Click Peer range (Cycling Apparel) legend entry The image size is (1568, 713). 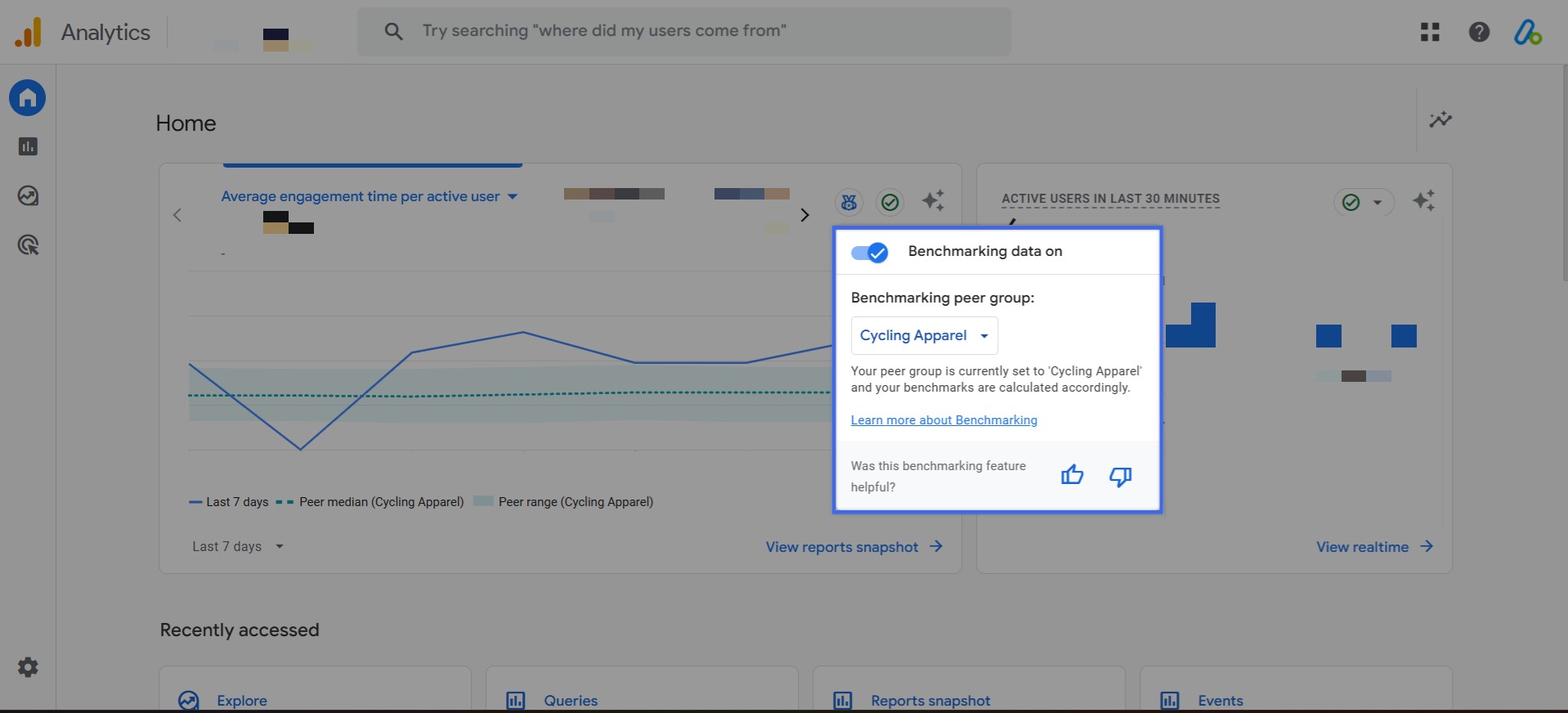(x=564, y=502)
